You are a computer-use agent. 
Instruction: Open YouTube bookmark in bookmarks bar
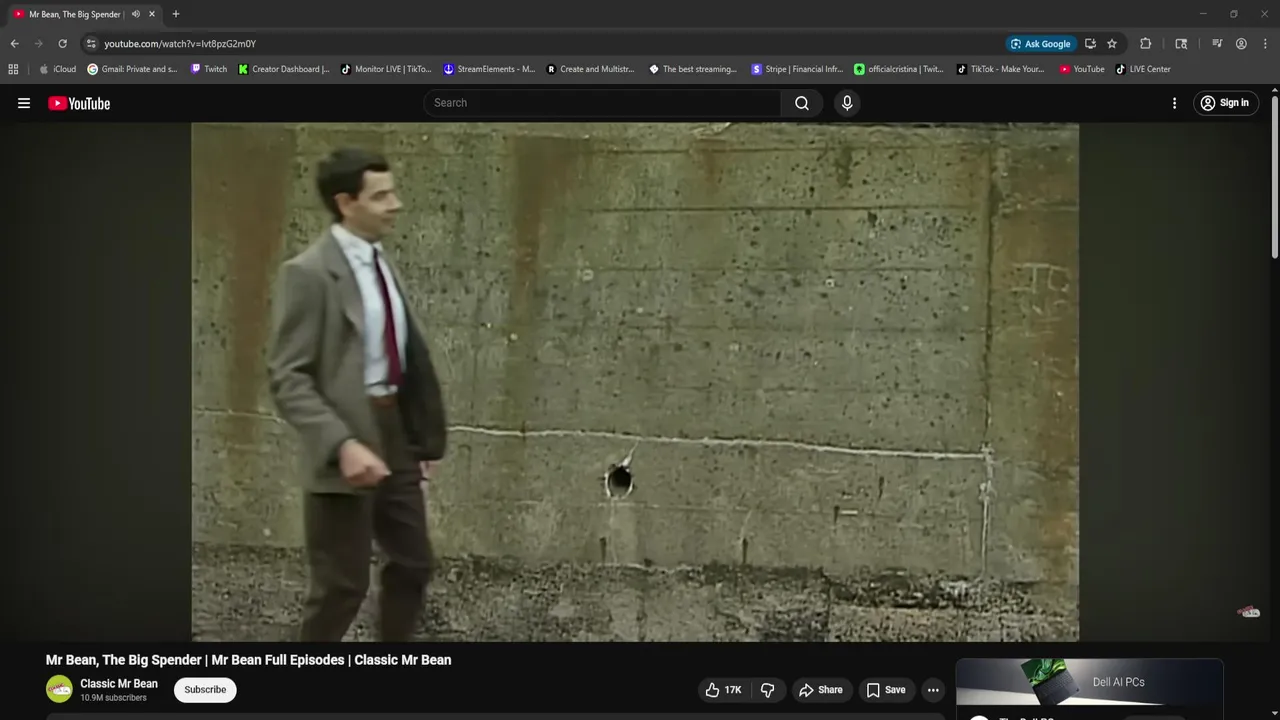1082,69
